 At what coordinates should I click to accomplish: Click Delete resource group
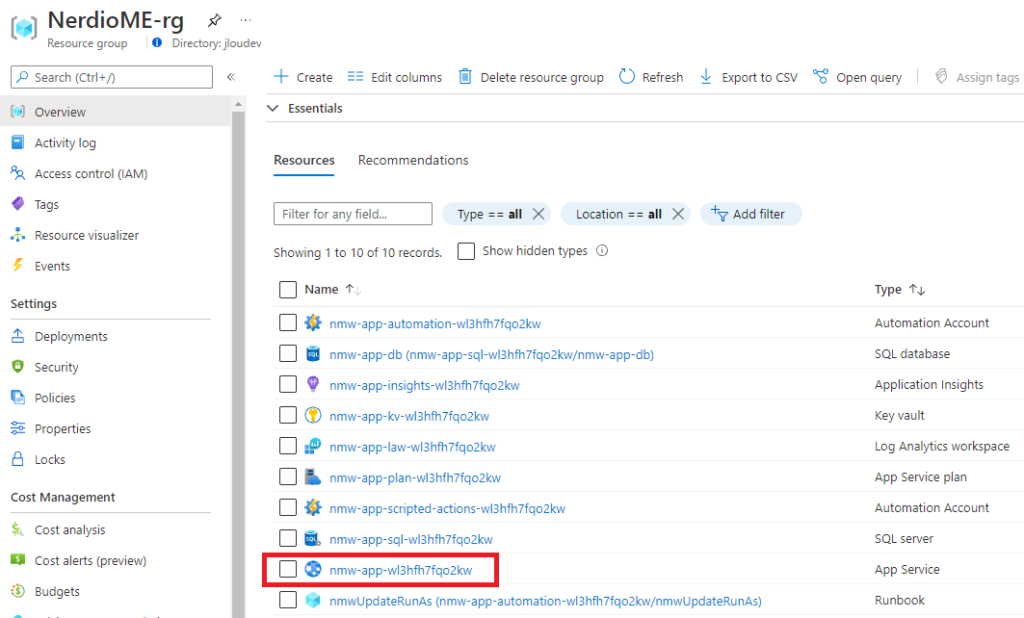[x=531, y=77]
